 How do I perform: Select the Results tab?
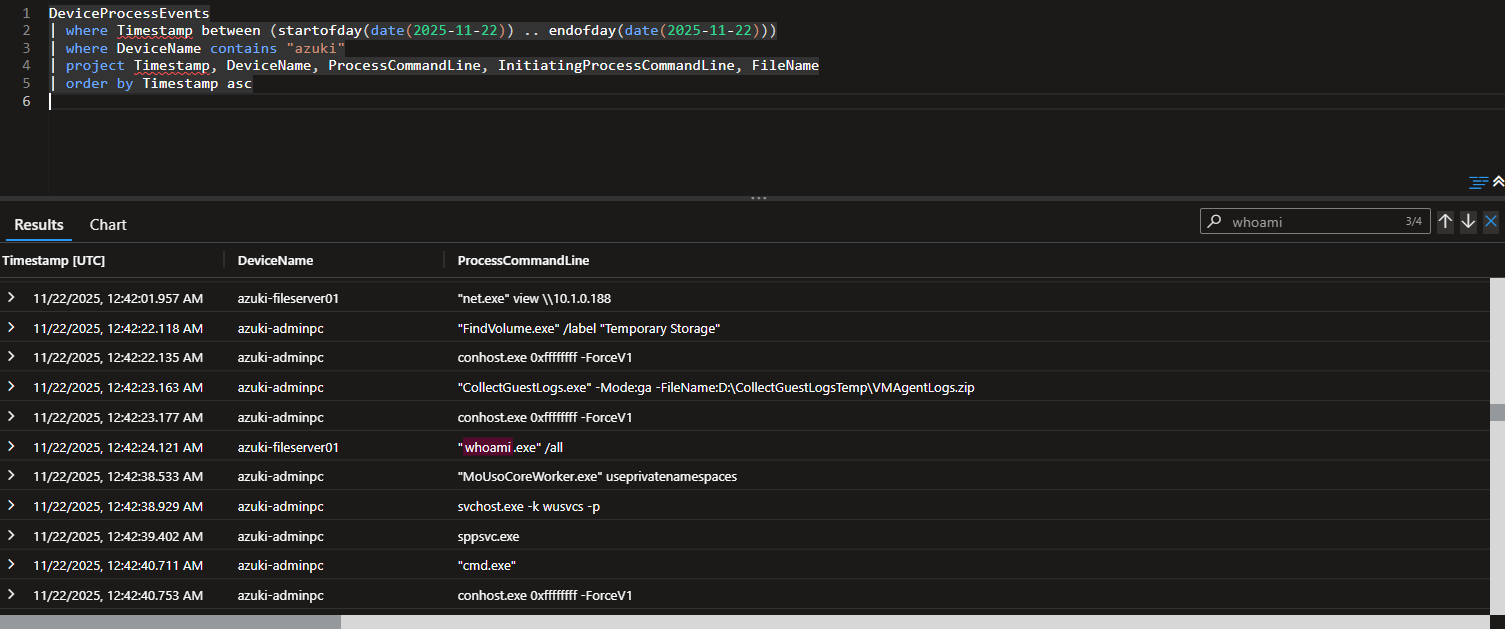pyautogui.click(x=39, y=225)
